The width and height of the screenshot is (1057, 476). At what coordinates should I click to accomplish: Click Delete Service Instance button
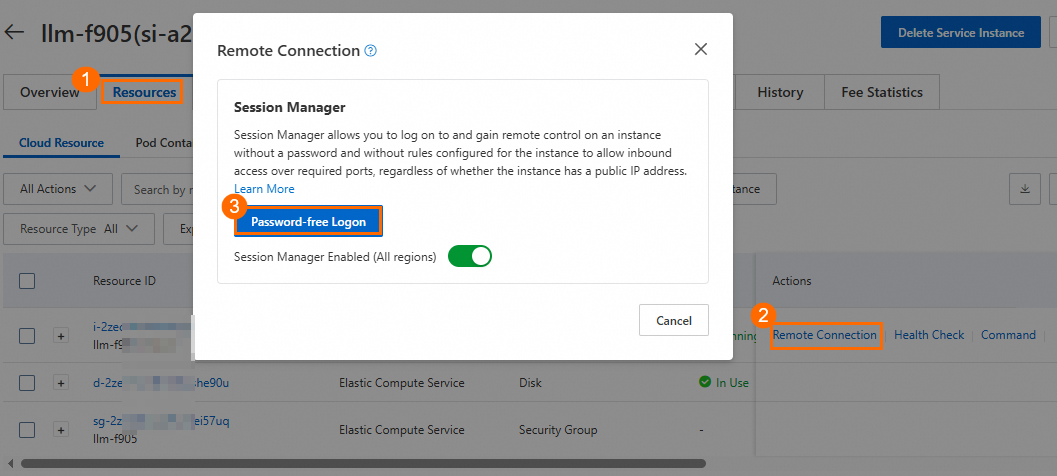[960, 32]
